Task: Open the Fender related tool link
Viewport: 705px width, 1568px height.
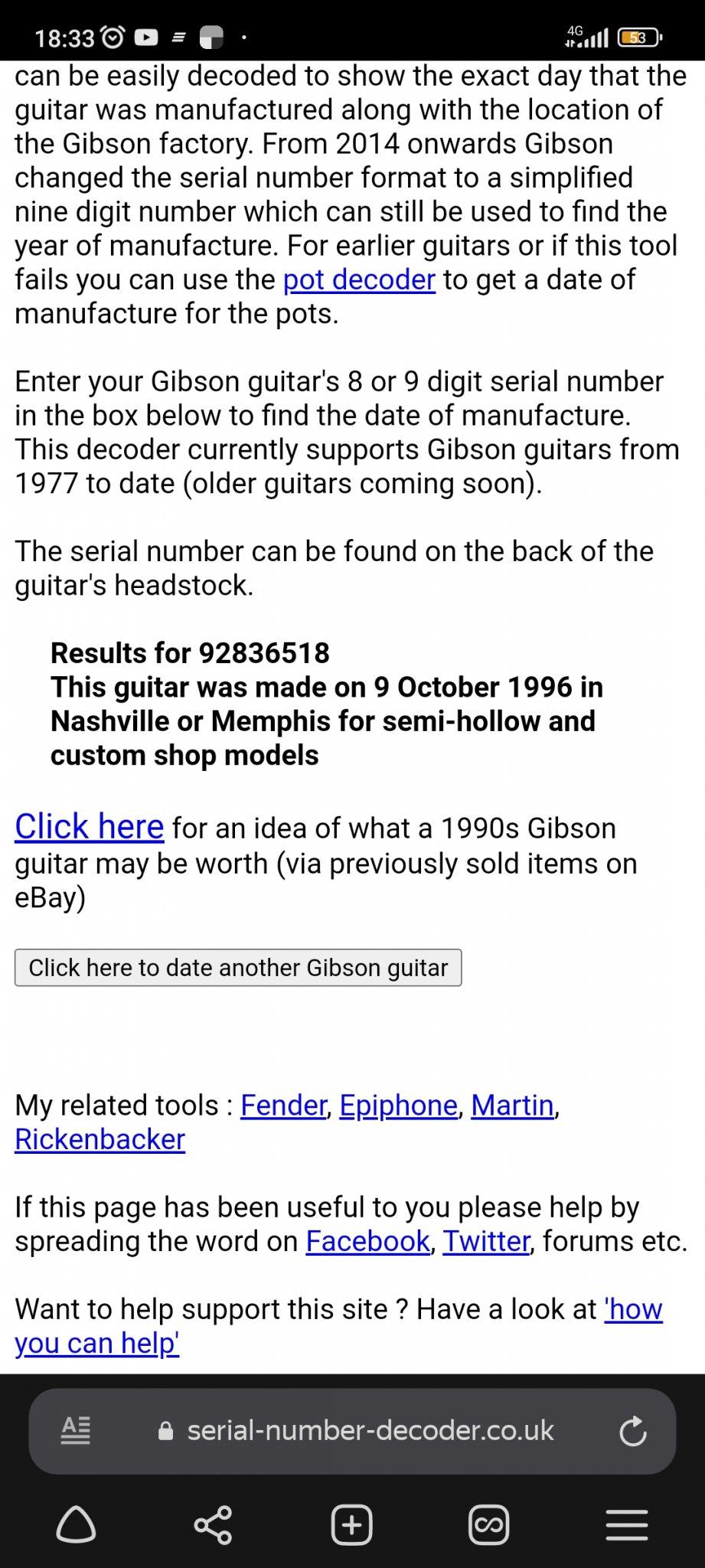Action: coord(283,1105)
